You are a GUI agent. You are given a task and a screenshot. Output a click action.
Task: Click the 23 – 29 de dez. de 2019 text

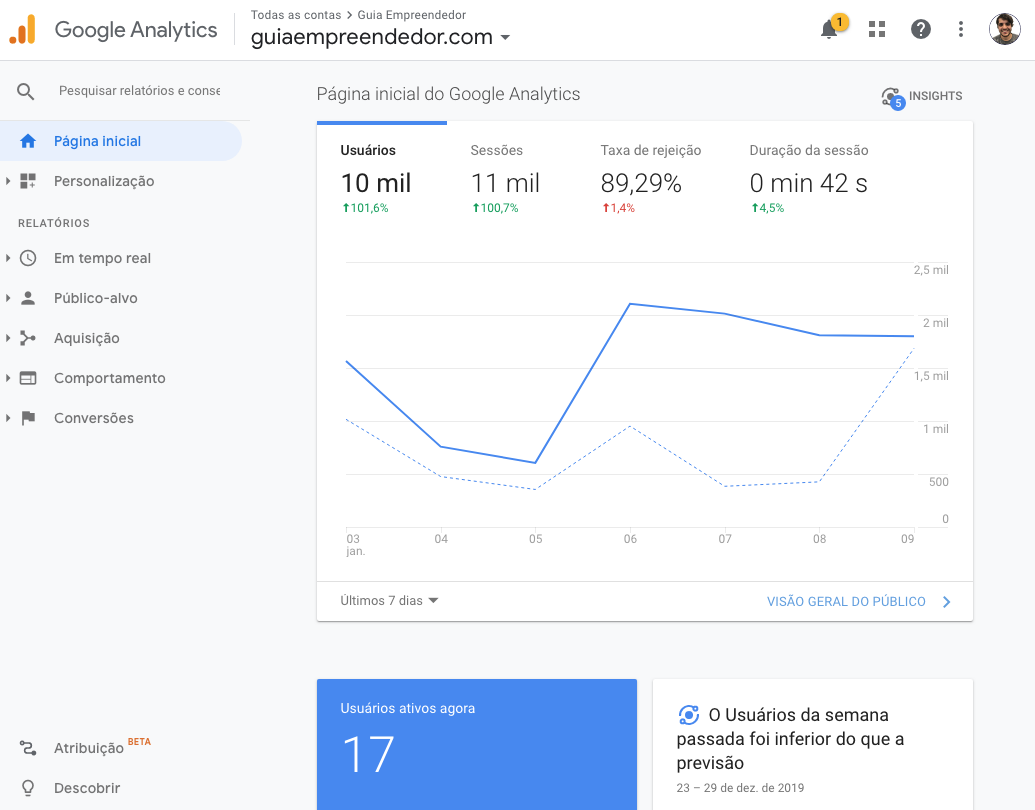pos(740,788)
